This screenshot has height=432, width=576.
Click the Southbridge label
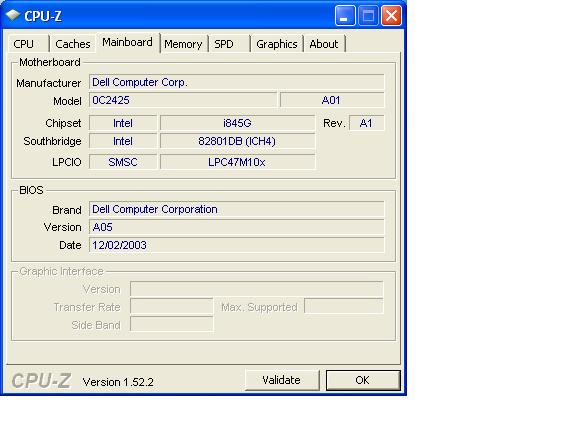52,141
